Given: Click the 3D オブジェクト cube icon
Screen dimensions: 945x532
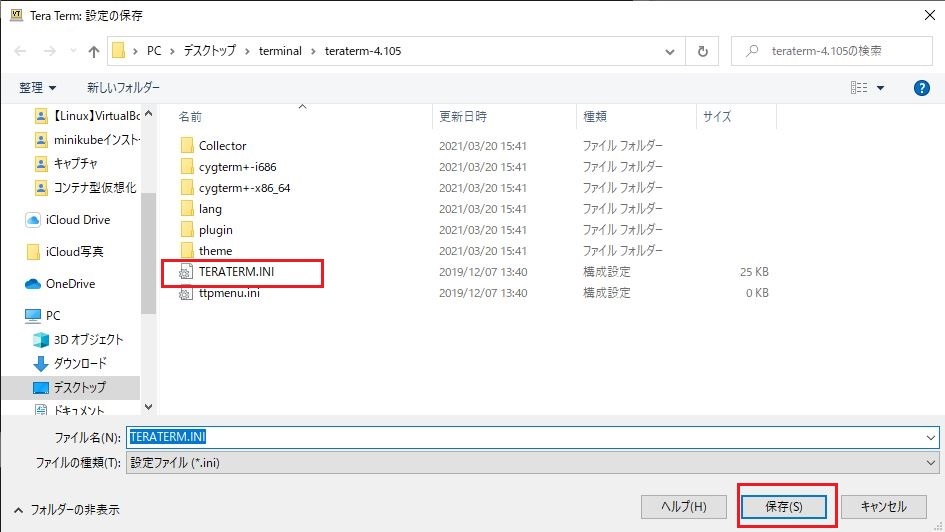Looking at the screenshot, I should 41,340.
